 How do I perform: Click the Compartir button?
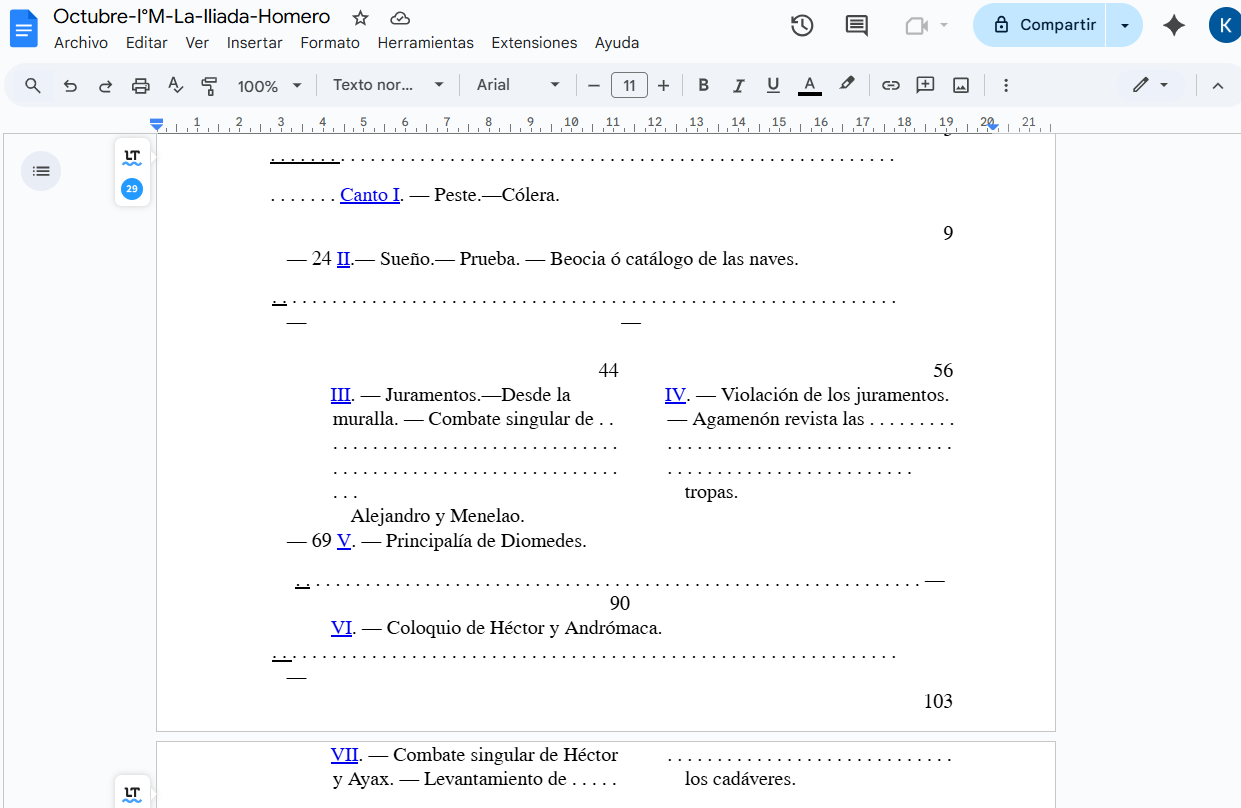(1039, 25)
